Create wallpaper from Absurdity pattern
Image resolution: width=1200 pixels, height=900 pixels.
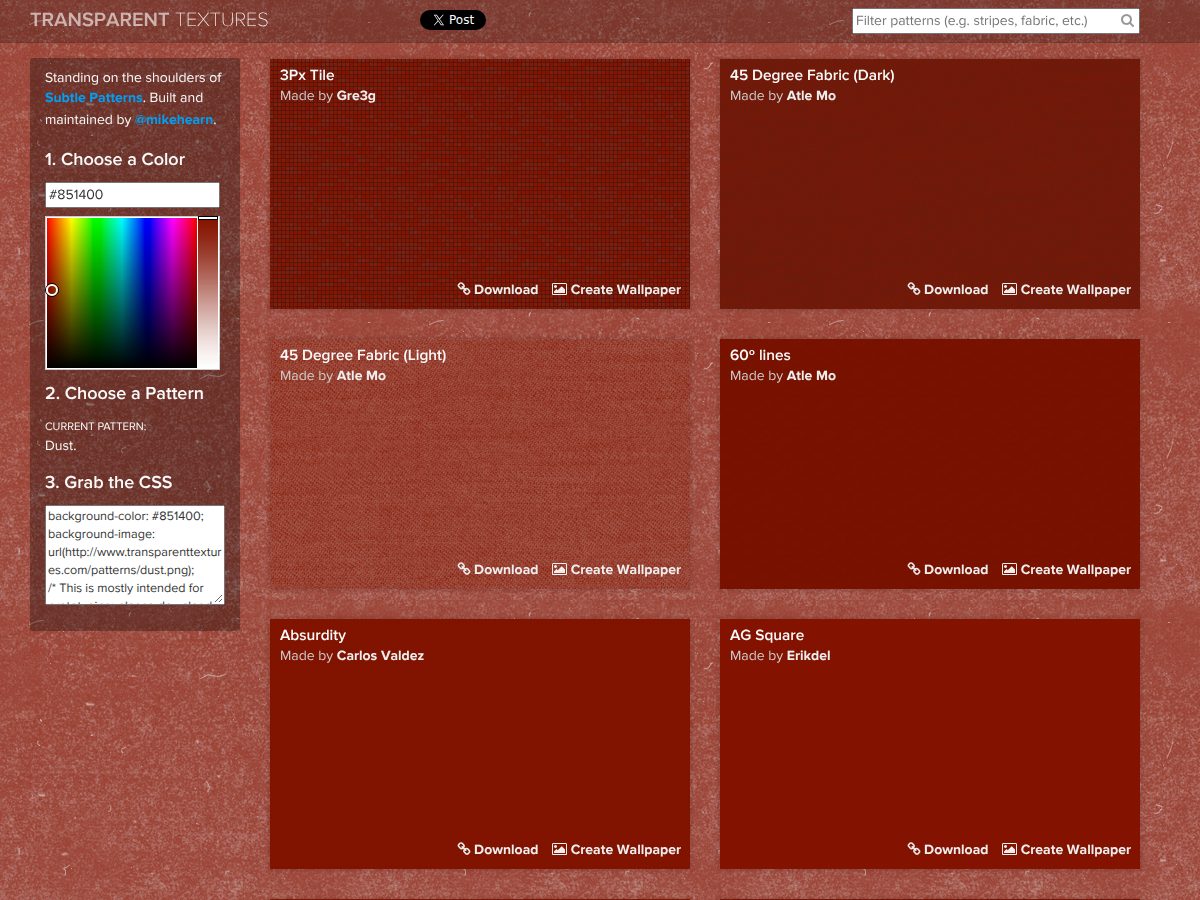click(x=616, y=850)
